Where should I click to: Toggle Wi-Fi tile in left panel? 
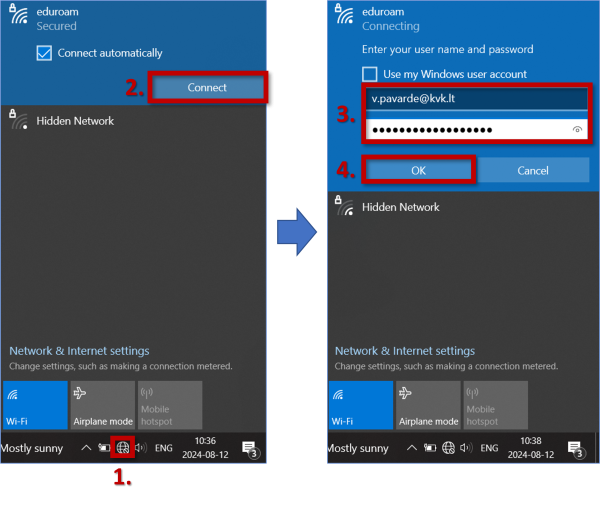(x=35, y=405)
